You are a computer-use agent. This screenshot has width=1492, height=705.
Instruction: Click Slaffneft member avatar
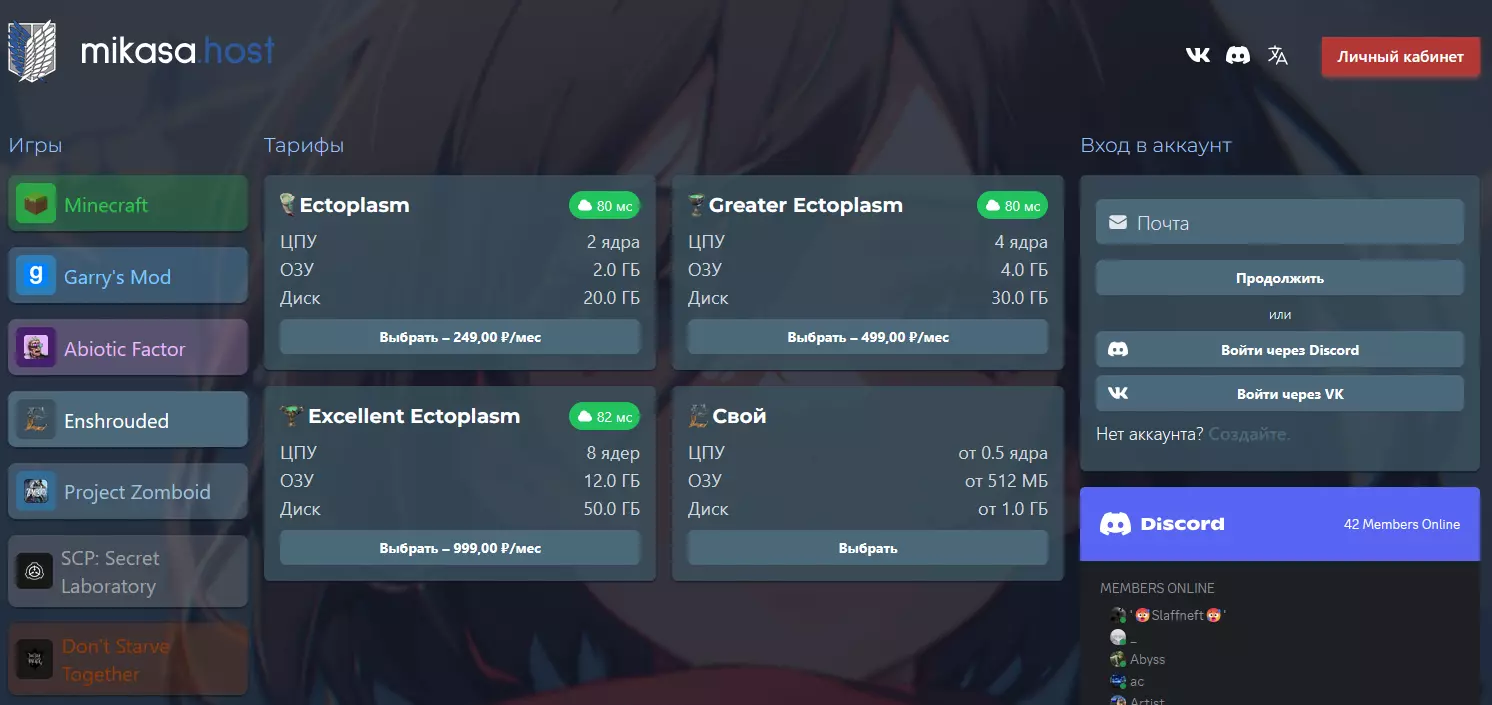1118,615
